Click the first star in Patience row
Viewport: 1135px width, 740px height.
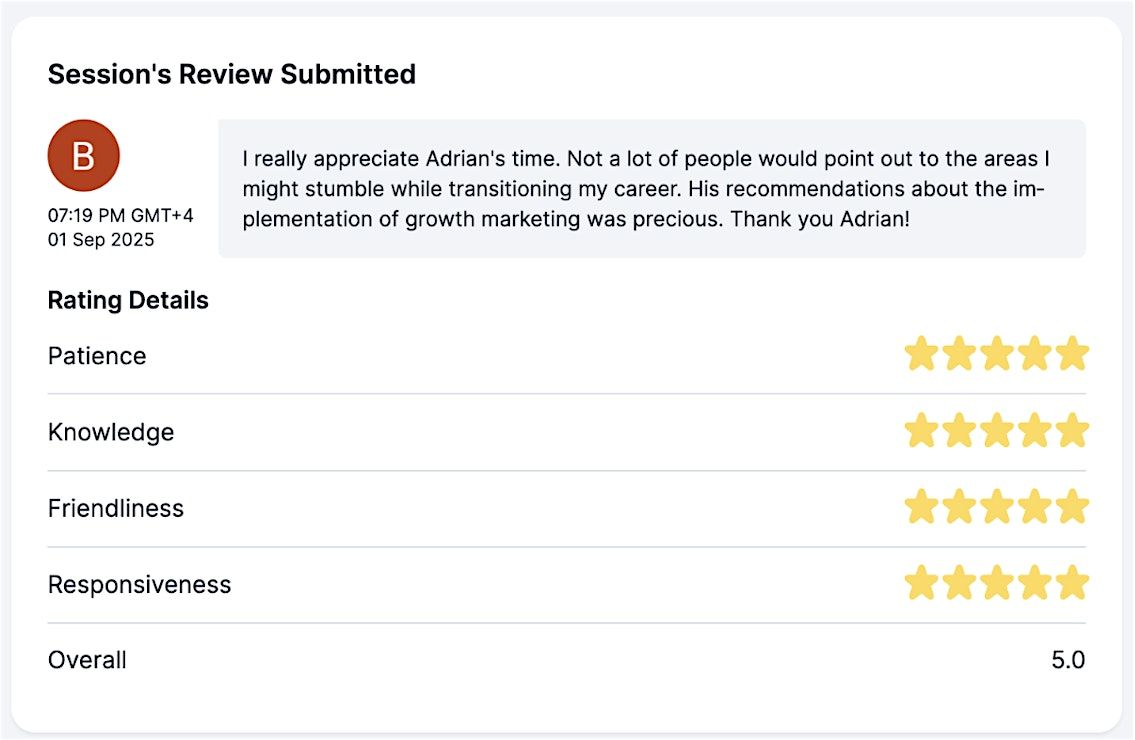click(921, 355)
